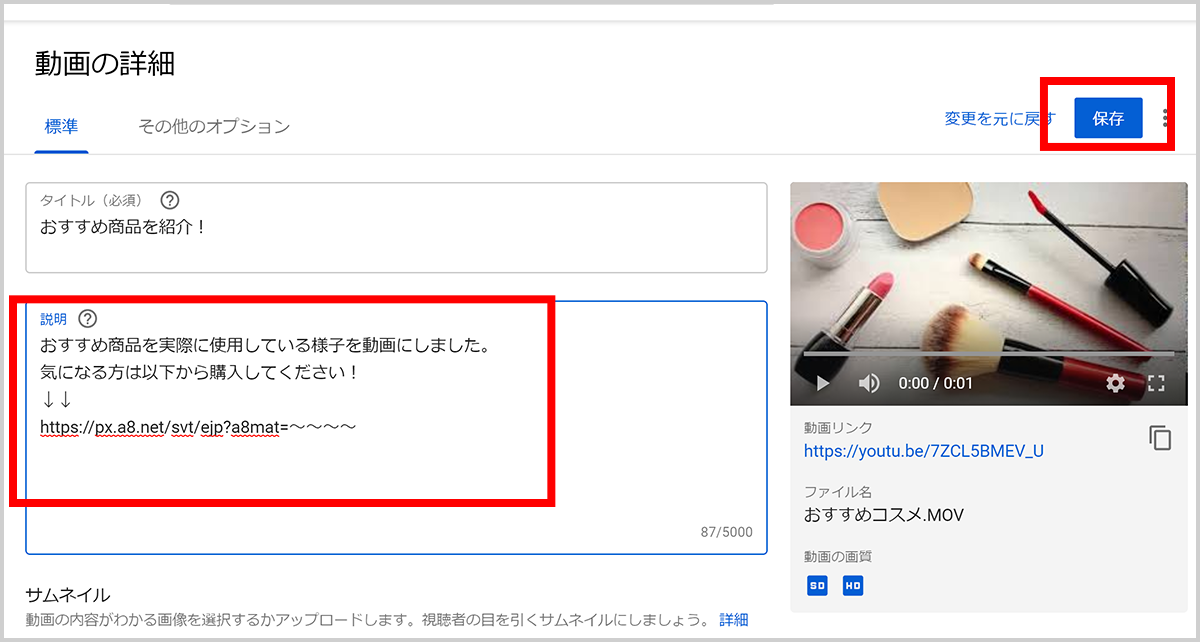This screenshot has height=642, width=1200.
Task: Click the HD quality badge
Action: pos(852,586)
